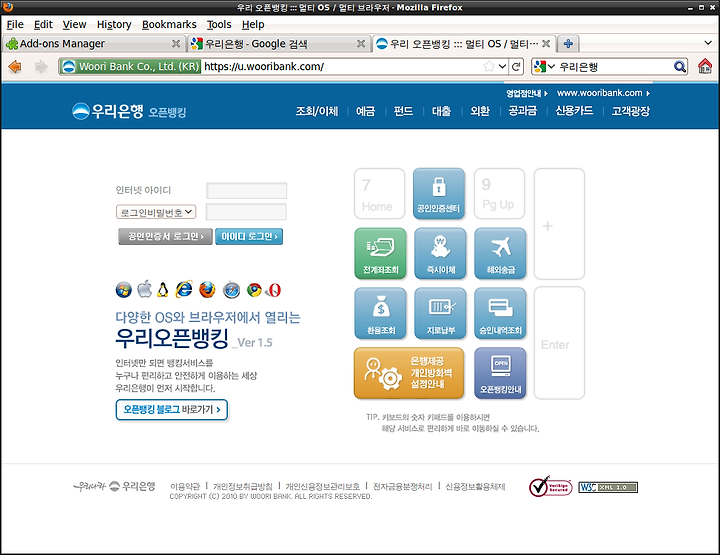The height and width of the screenshot is (555, 720).
Task: Click the 공인인증서 로그인 button
Action: point(165,236)
